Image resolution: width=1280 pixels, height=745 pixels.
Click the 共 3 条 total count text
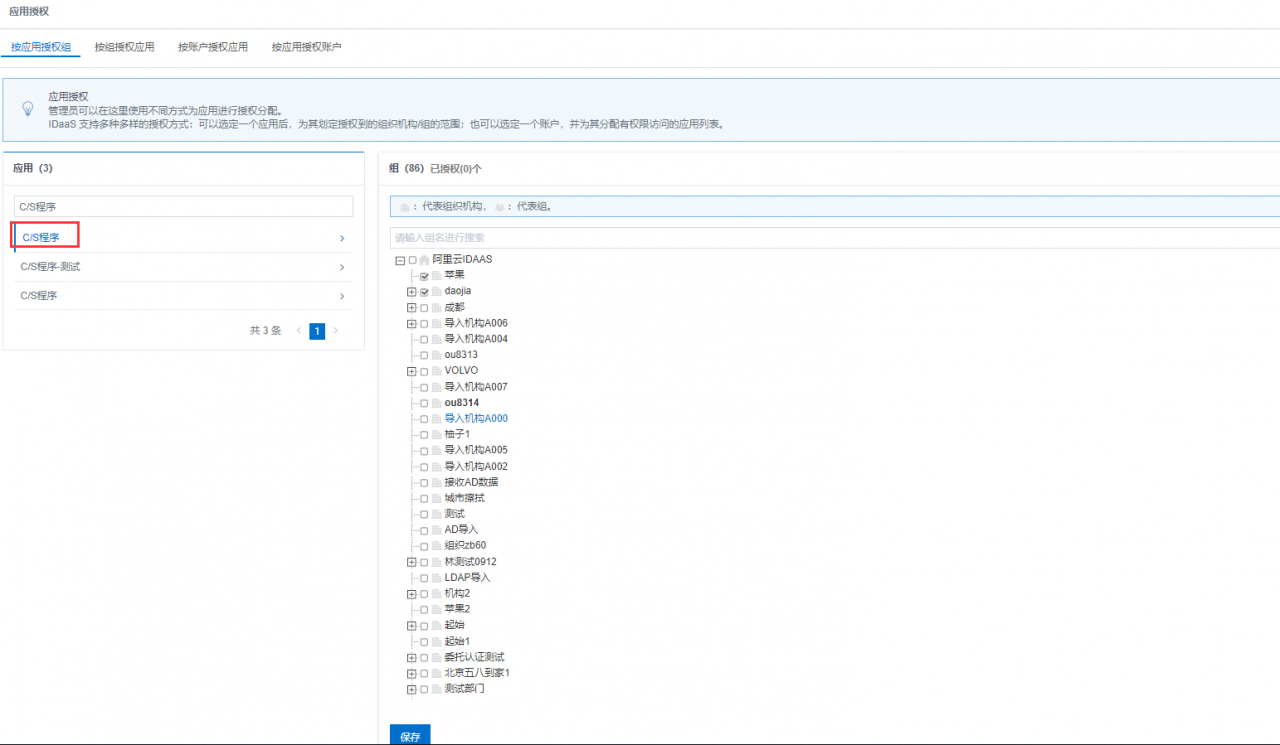point(266,331)
